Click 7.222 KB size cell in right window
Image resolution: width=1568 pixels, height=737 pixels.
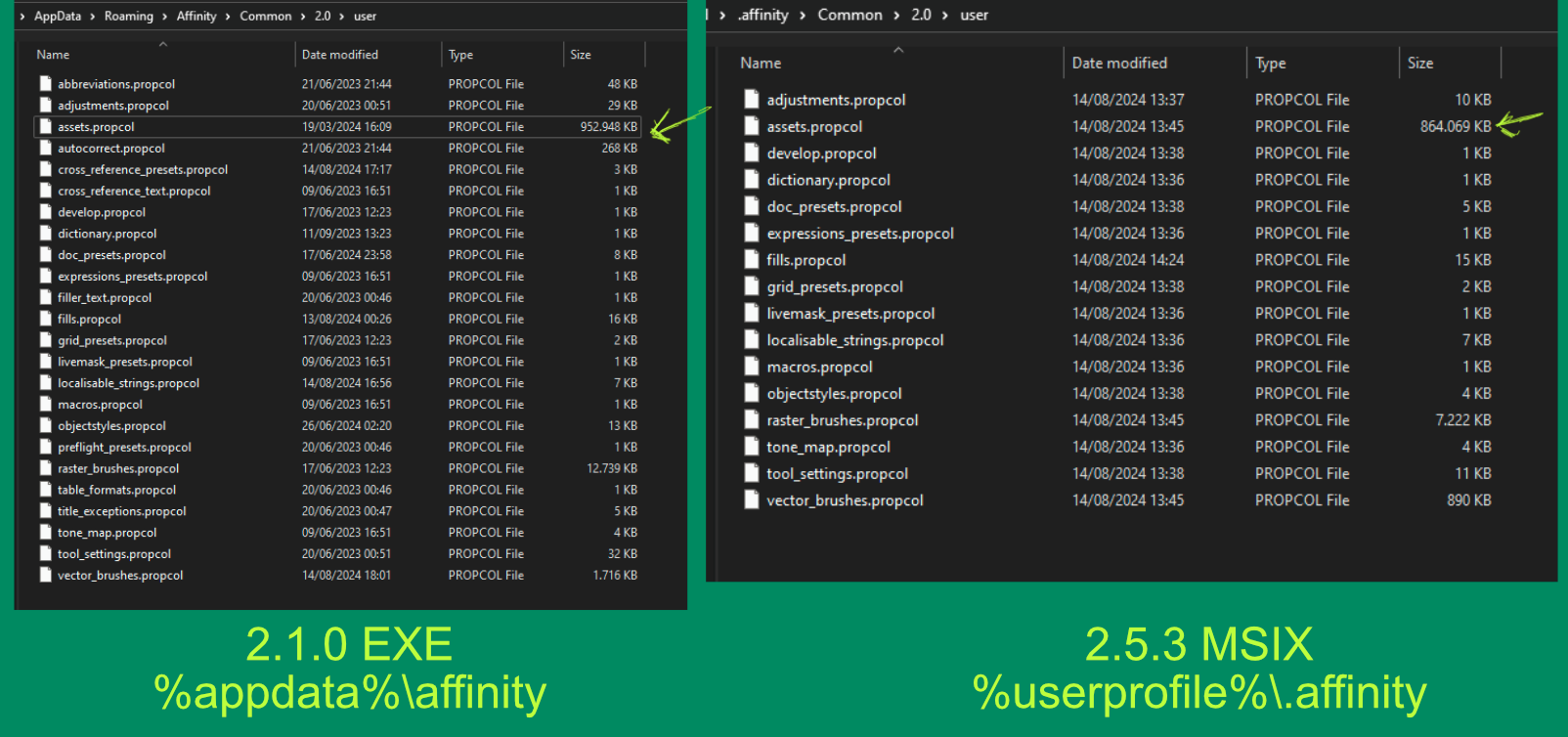click(x=1463, y=420)
